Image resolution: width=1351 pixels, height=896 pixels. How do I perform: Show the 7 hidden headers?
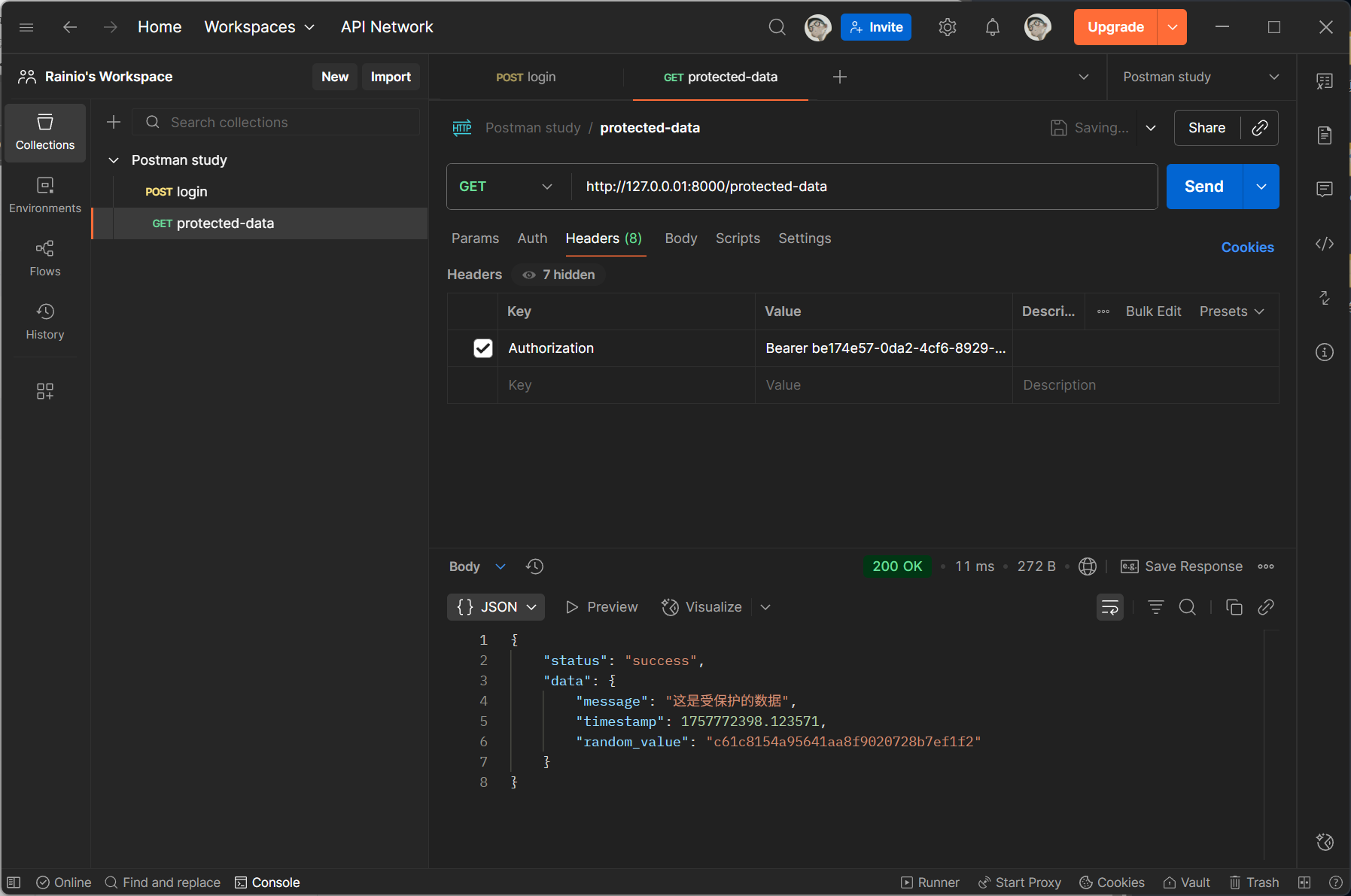pyautogui.click(x=559, y=275)
